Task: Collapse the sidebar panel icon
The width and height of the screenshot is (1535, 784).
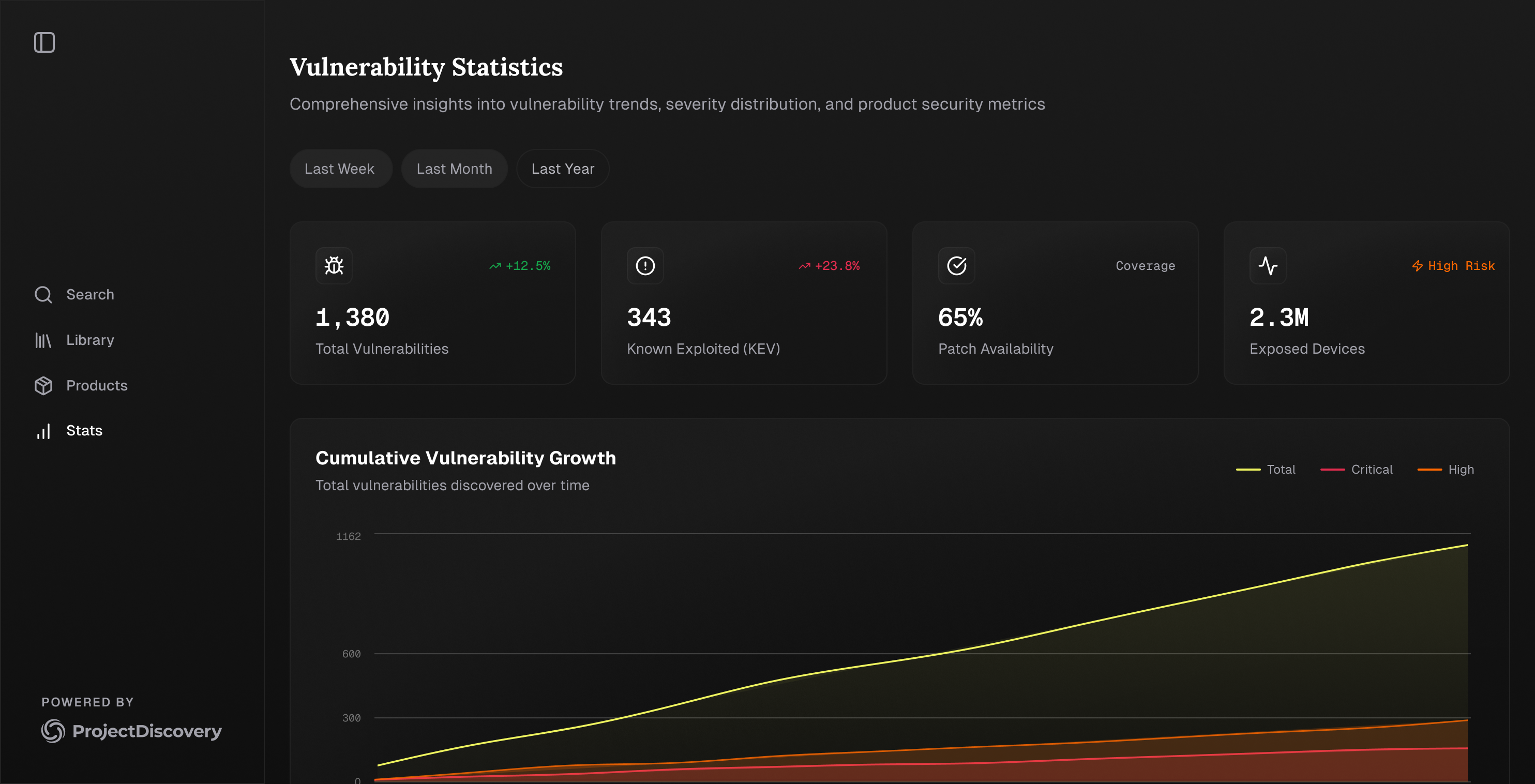Action: 44,42
